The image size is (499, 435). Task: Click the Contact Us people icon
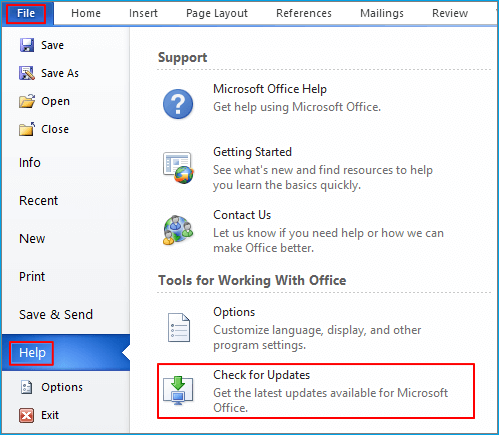[178, 230]
